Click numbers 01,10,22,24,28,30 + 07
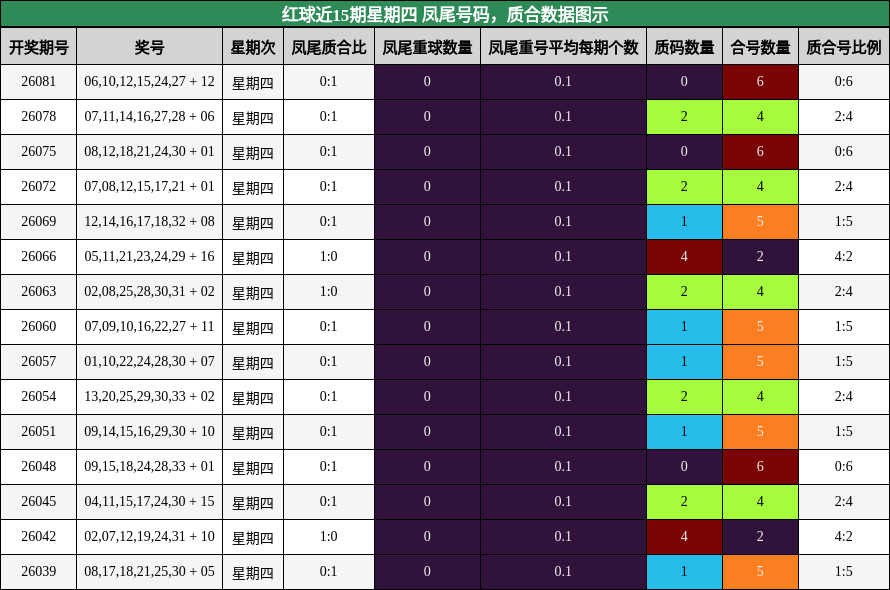This screenshot has height=590, width=890. point(149,362)
